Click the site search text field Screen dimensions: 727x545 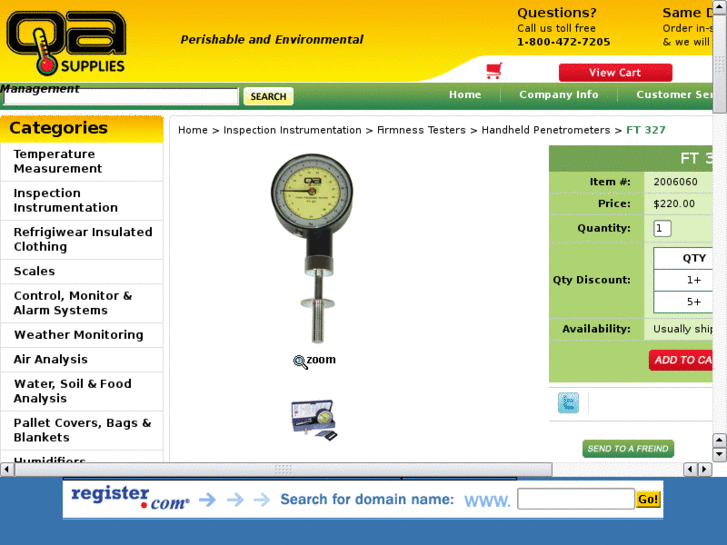[x=121, y=96]
